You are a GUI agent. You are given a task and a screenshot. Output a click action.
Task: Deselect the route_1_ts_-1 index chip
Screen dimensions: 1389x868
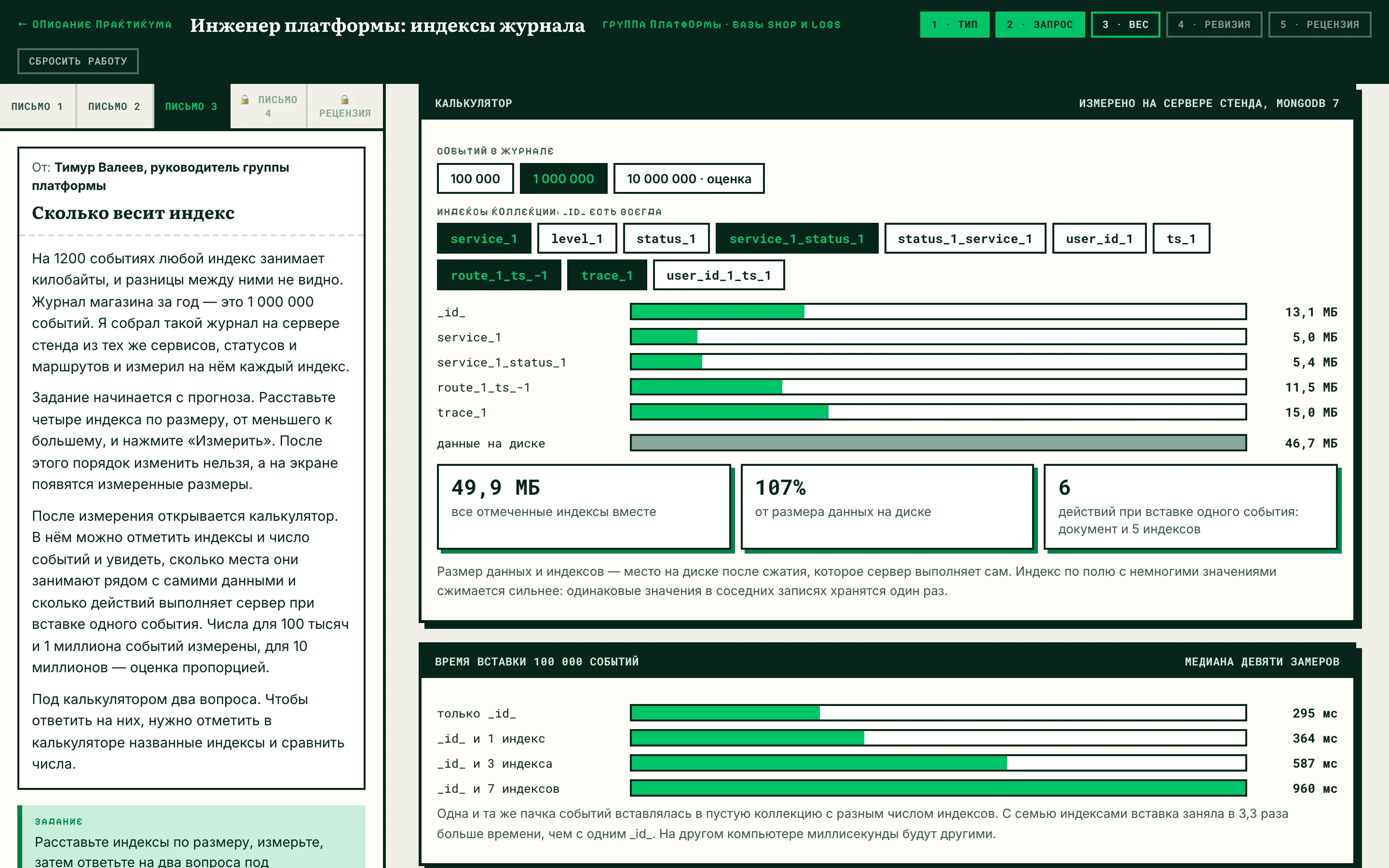pos(499,275)
